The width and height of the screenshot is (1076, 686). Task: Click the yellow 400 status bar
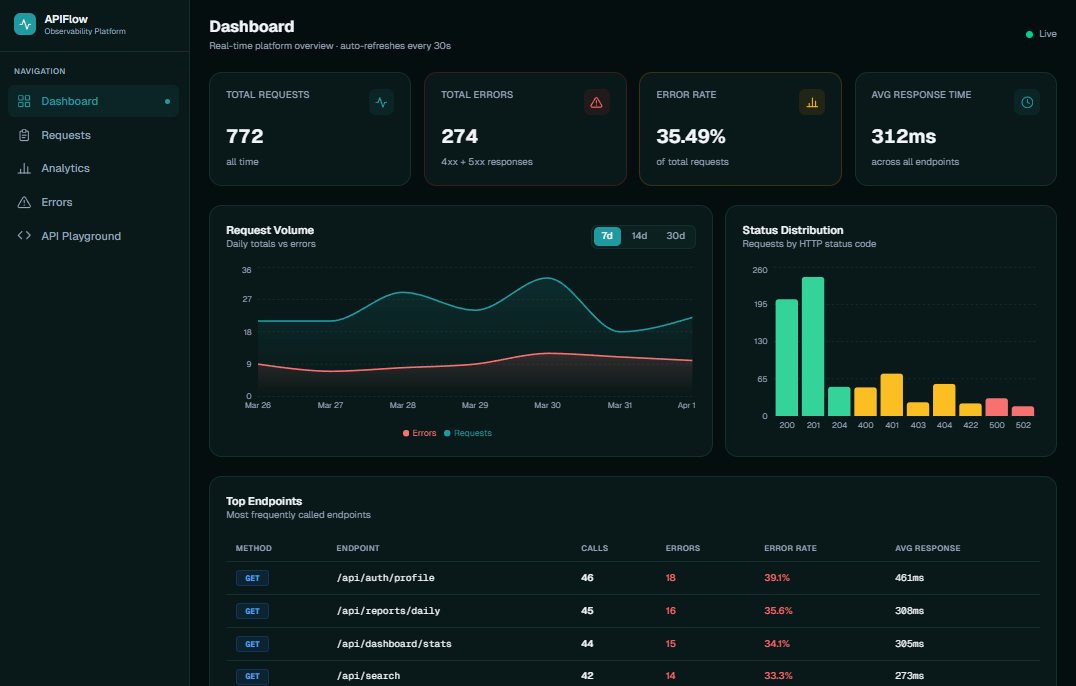pos(865,401)
